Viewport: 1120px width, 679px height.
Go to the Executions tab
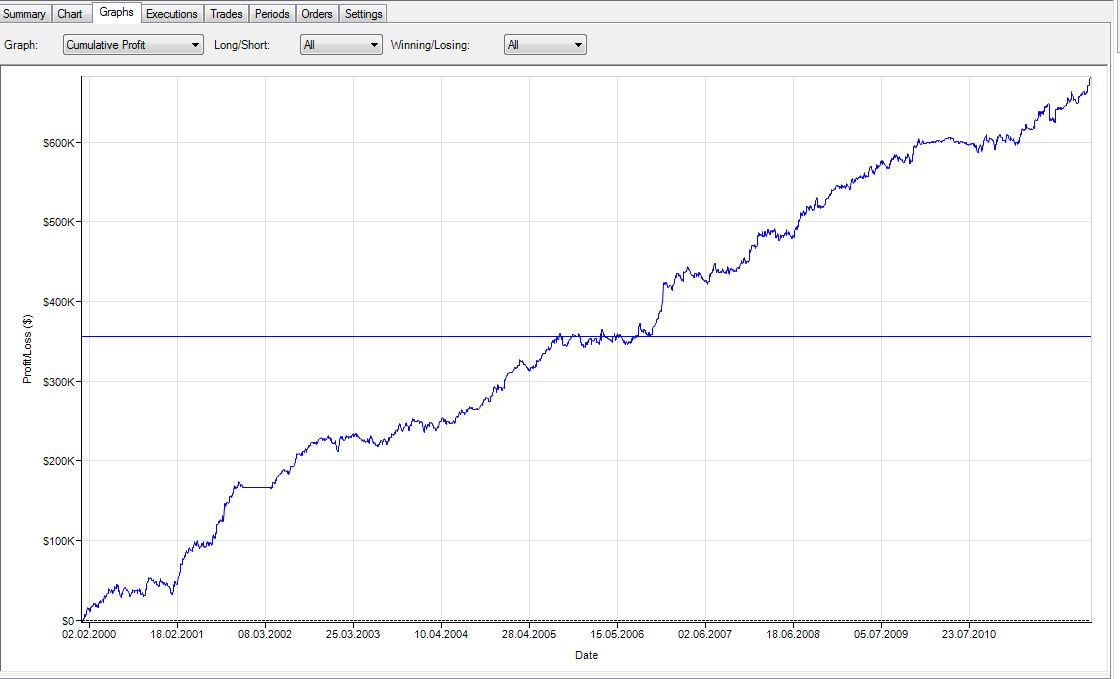coord(172,14)
